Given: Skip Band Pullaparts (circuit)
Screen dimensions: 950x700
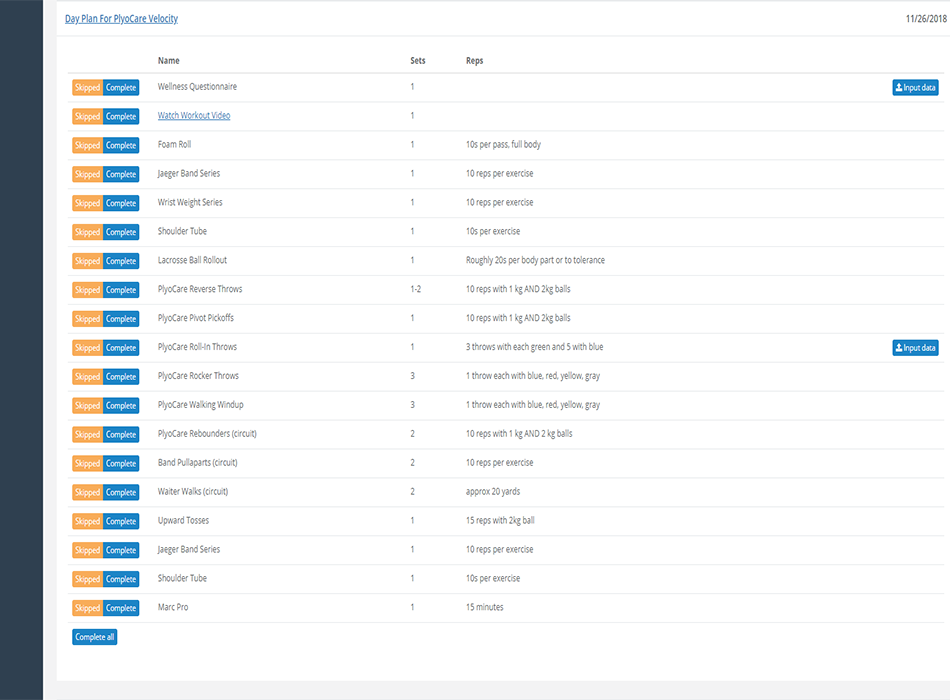Looking at the screenshot, I should click(87, 464).
